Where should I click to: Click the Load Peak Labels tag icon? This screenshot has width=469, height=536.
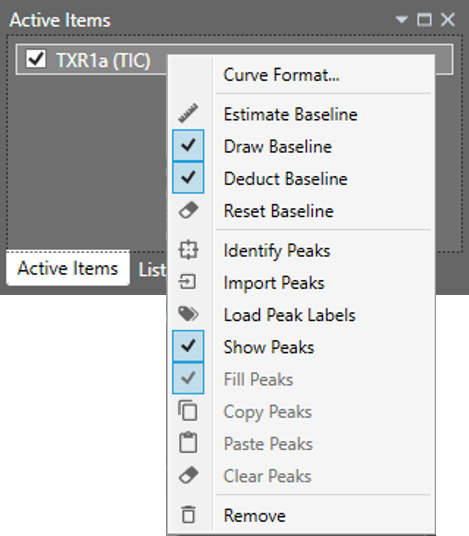pos(188,314)
